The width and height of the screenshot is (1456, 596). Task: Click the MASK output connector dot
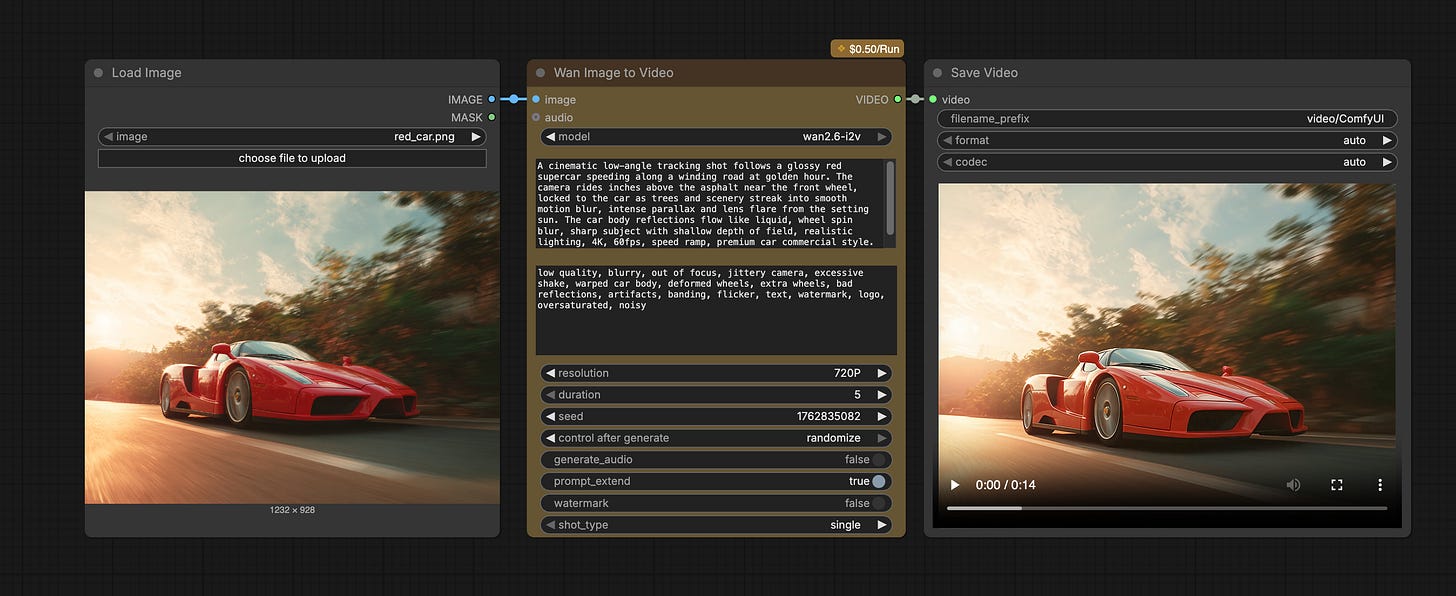click(x=491, y=118)
